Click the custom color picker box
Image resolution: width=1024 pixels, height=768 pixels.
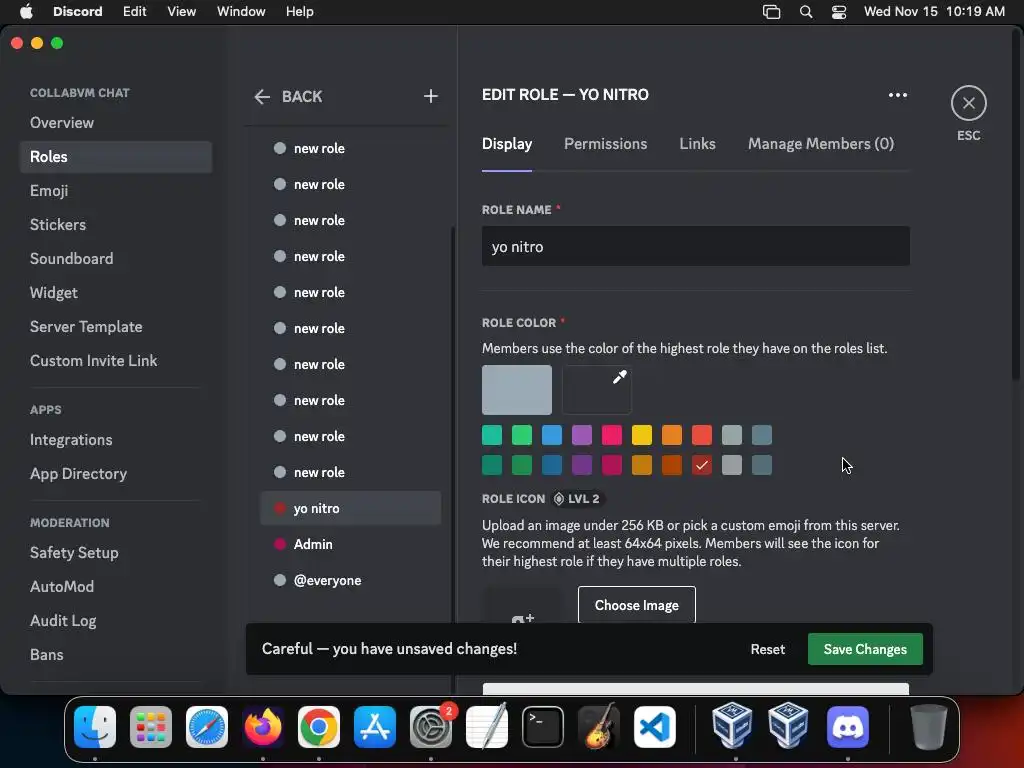(597, 390)
